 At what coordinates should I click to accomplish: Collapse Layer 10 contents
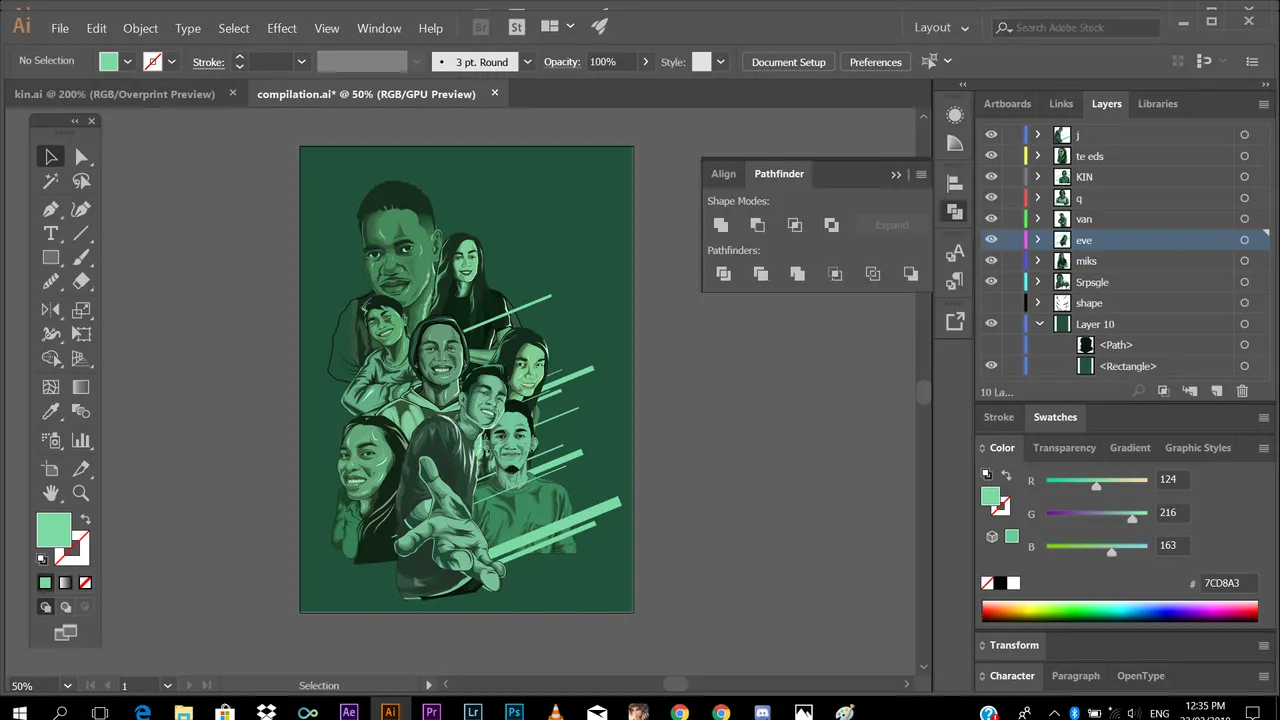pyautogui.click(x=1039, y=324)
